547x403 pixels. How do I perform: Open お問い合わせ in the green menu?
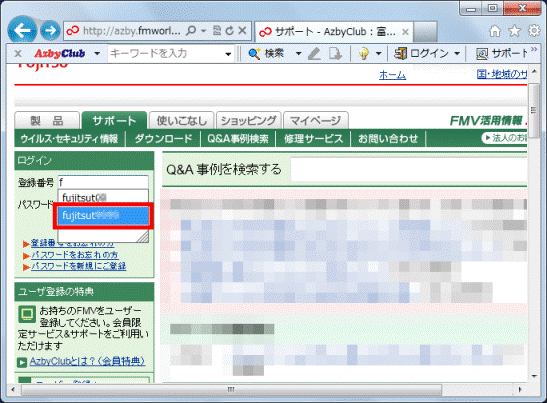(x=388, y=139)
